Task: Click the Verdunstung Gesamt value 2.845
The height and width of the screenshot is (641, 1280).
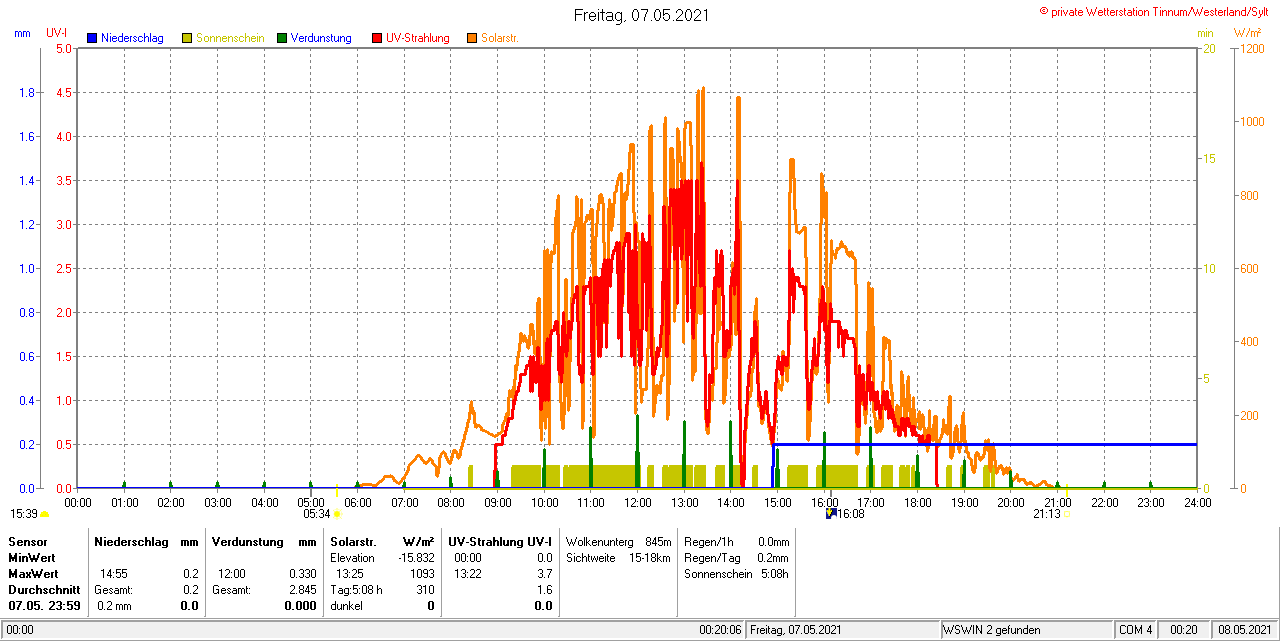Action: [x=303, y=590]
